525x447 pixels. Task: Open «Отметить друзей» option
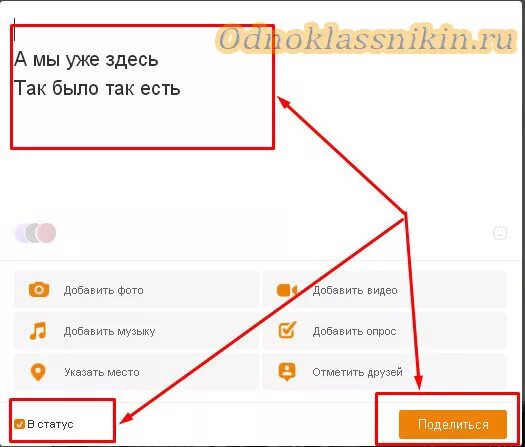pos(384,372)
